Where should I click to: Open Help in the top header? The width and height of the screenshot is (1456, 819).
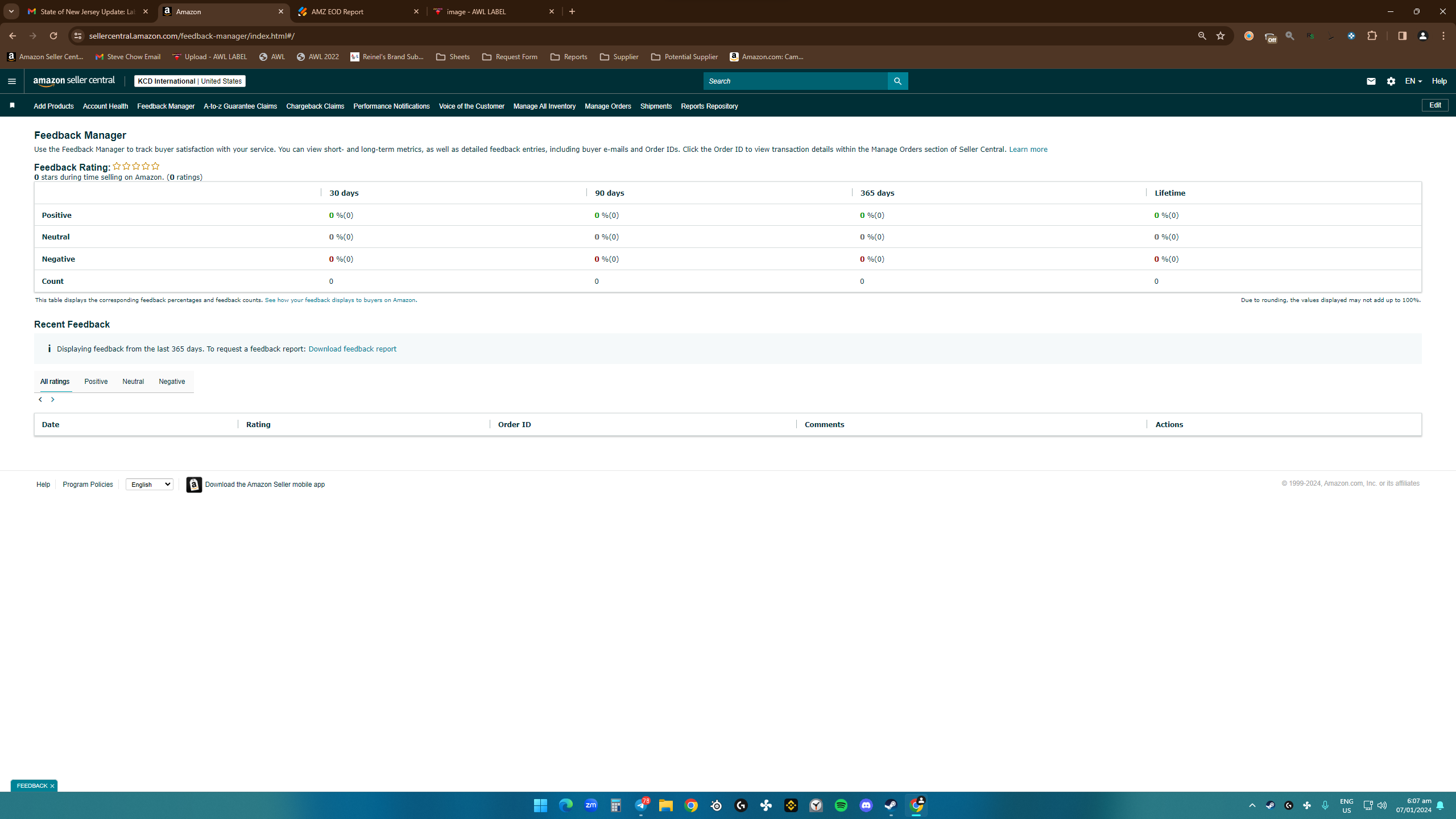pyautogui.click(x=1439, y=81)
